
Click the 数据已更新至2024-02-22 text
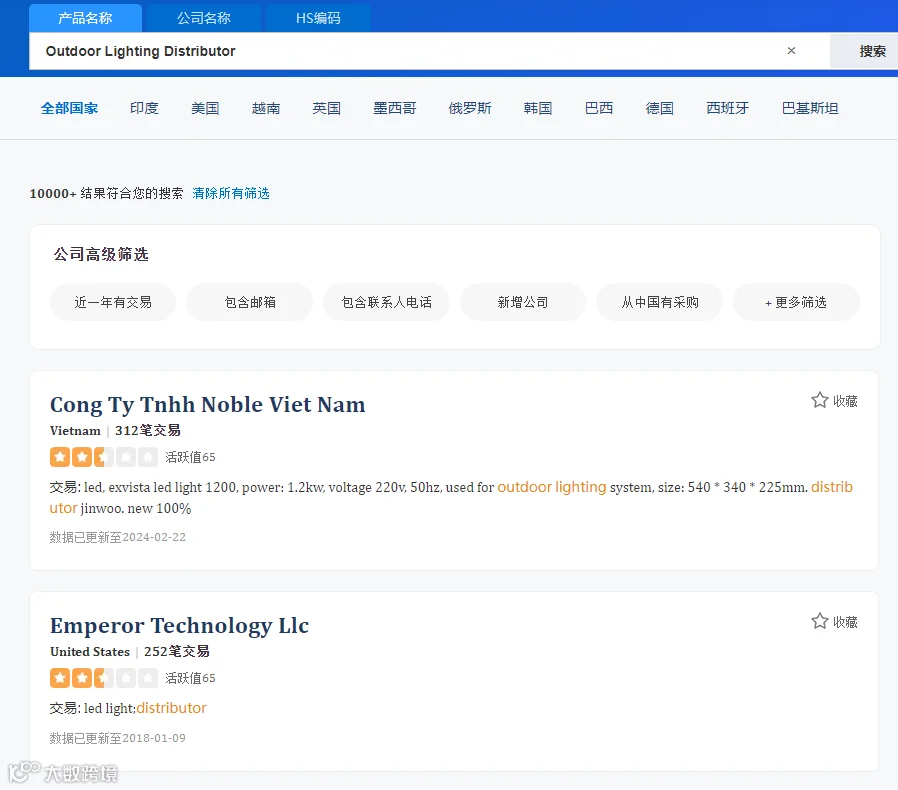pos(117,537)
